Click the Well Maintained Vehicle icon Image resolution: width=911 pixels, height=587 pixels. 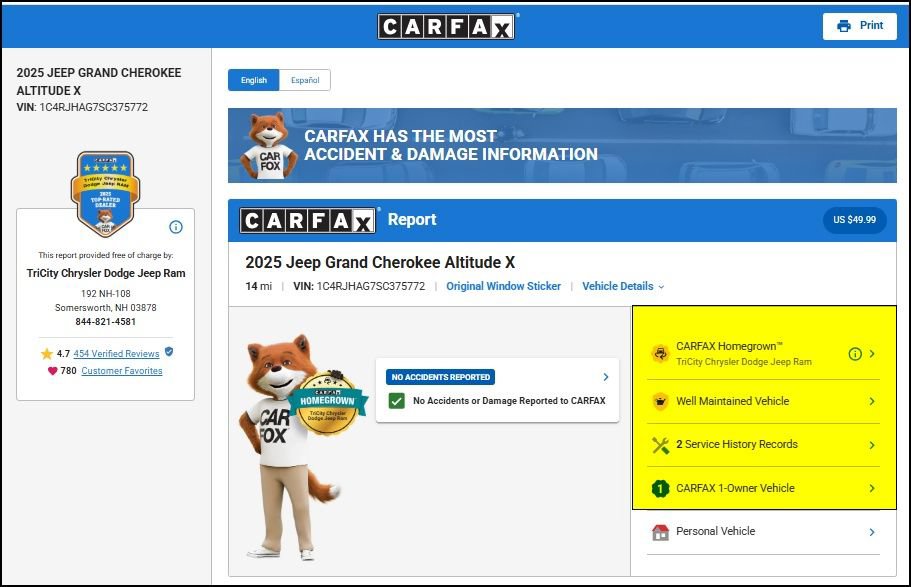click(660, 401)
